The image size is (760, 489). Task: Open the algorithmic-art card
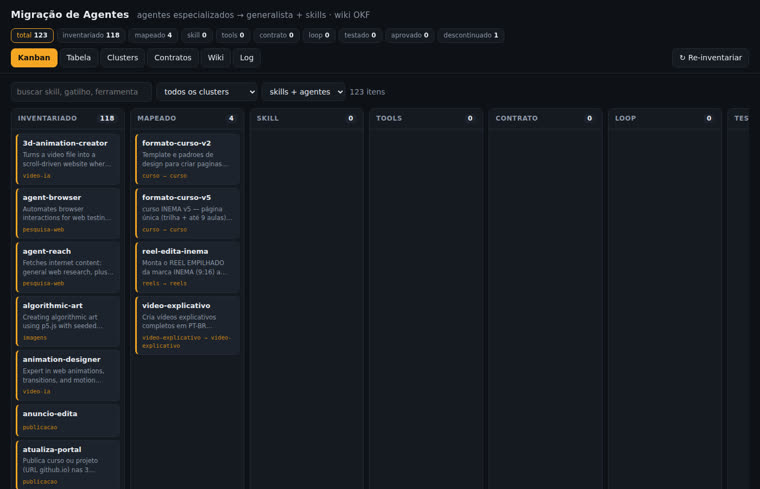pos(68,321)
